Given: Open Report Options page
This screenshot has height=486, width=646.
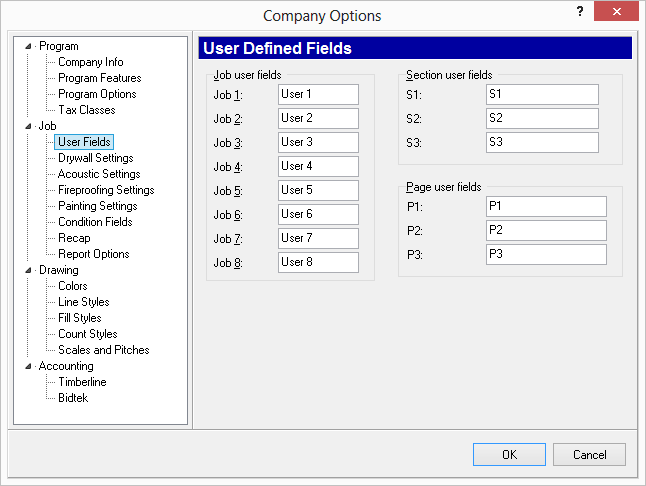Looking at the screenshot, I should pos(94,254).
